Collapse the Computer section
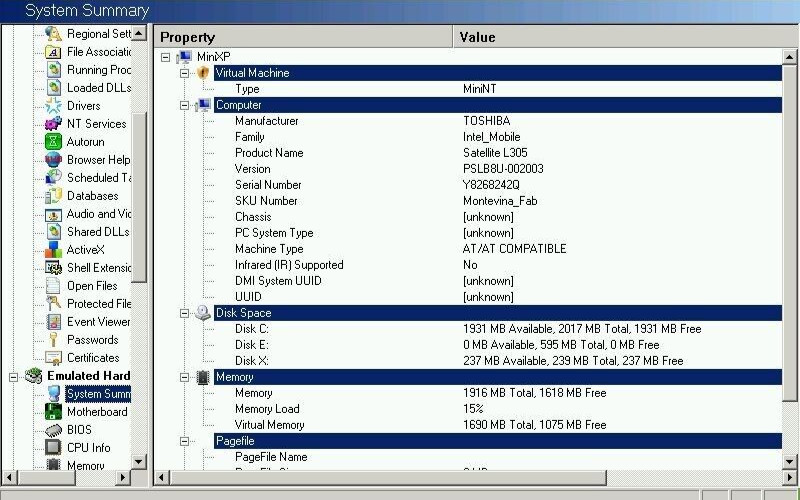Image resolution: width=800 pixels, height=500 pixels. [x=185, y=106]
